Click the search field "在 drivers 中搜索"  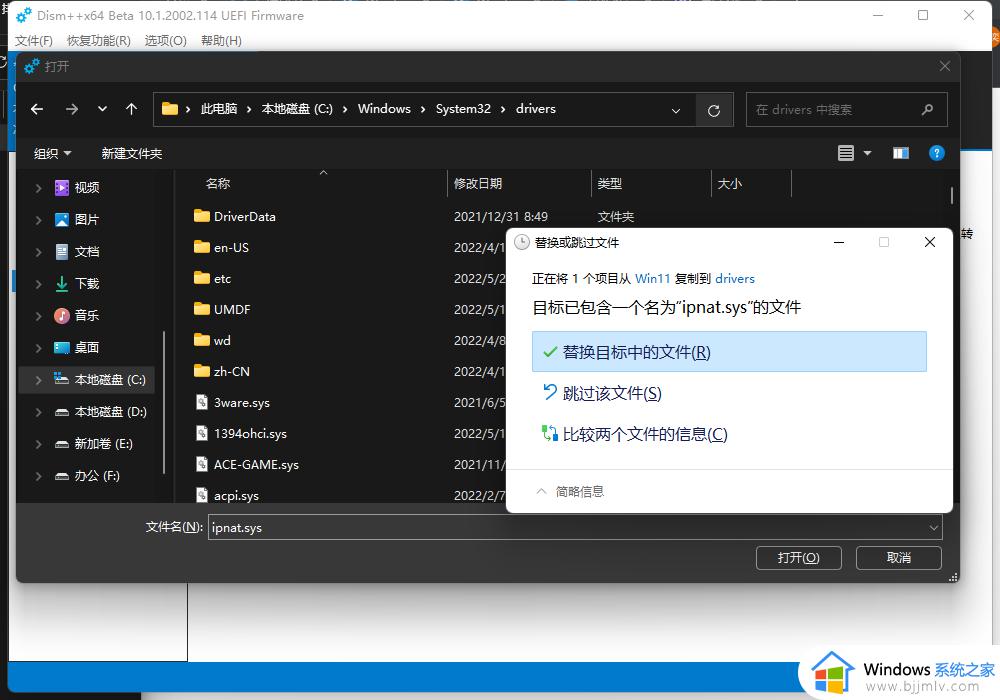coord(846,110)
